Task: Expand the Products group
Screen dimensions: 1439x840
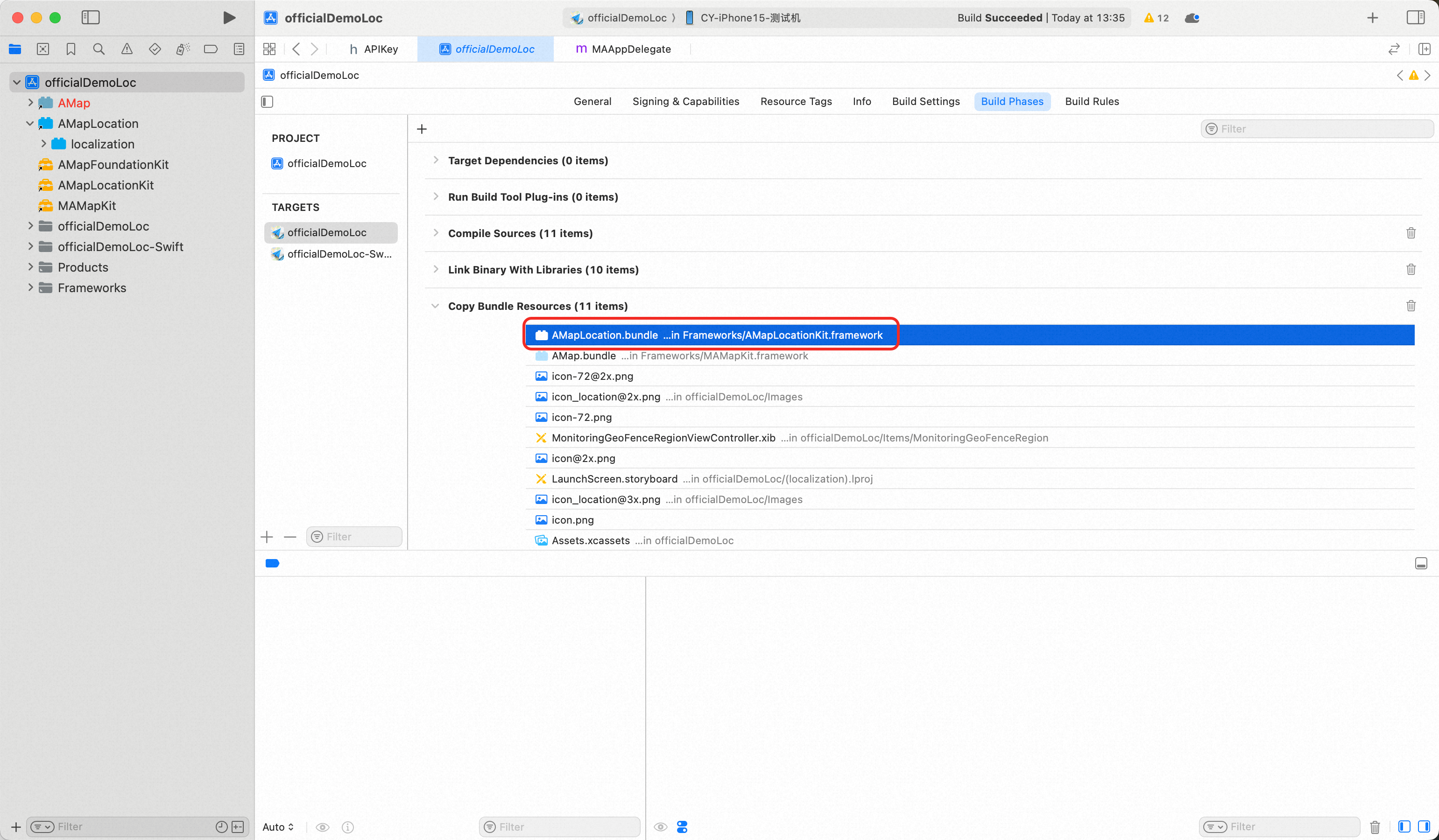Action: click(x=30, y=267)
